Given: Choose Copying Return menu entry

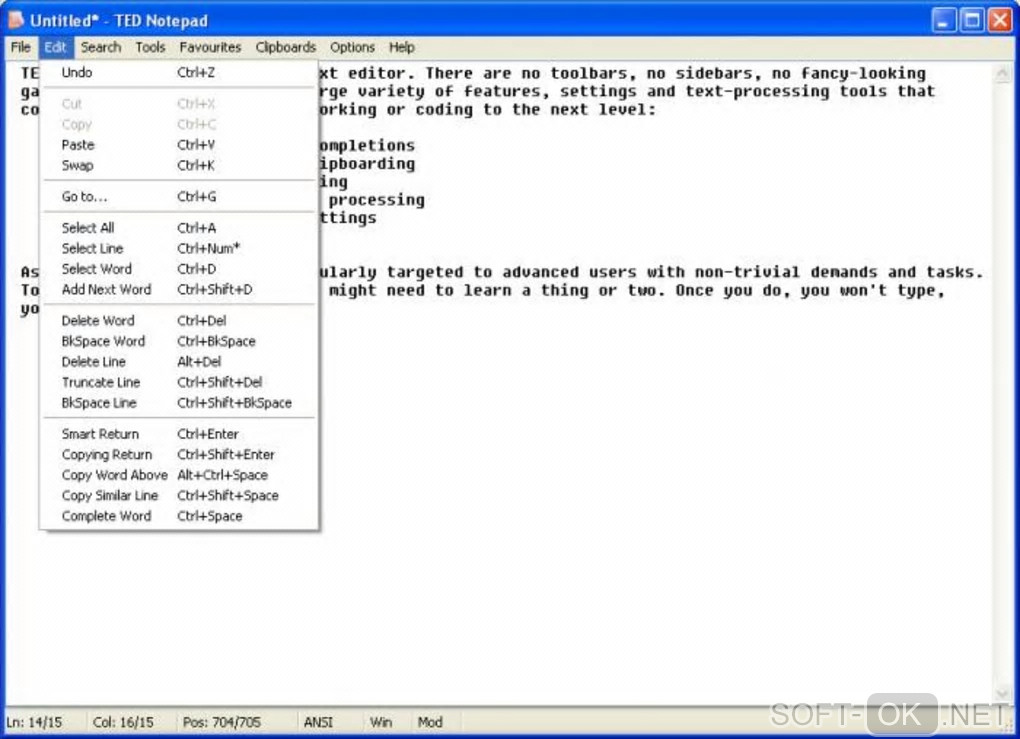Looking at the screenshot, I should [x=179, y=455].
